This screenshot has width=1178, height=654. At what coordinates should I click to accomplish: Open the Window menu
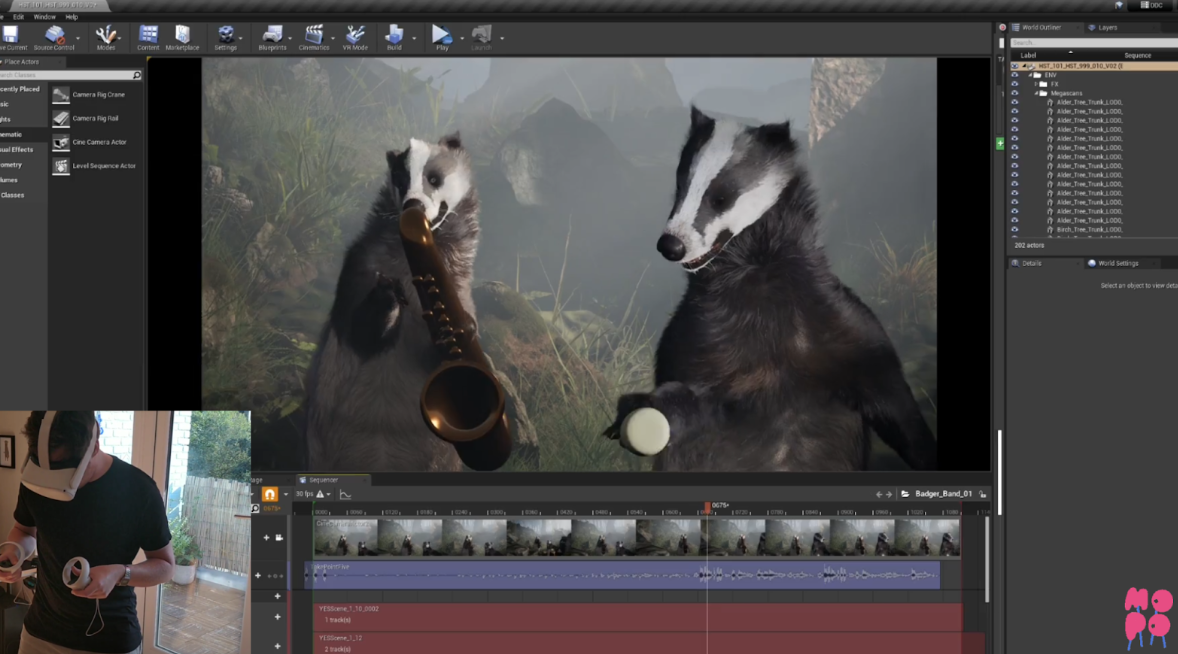pyautogui.click(x=45, y=17)
